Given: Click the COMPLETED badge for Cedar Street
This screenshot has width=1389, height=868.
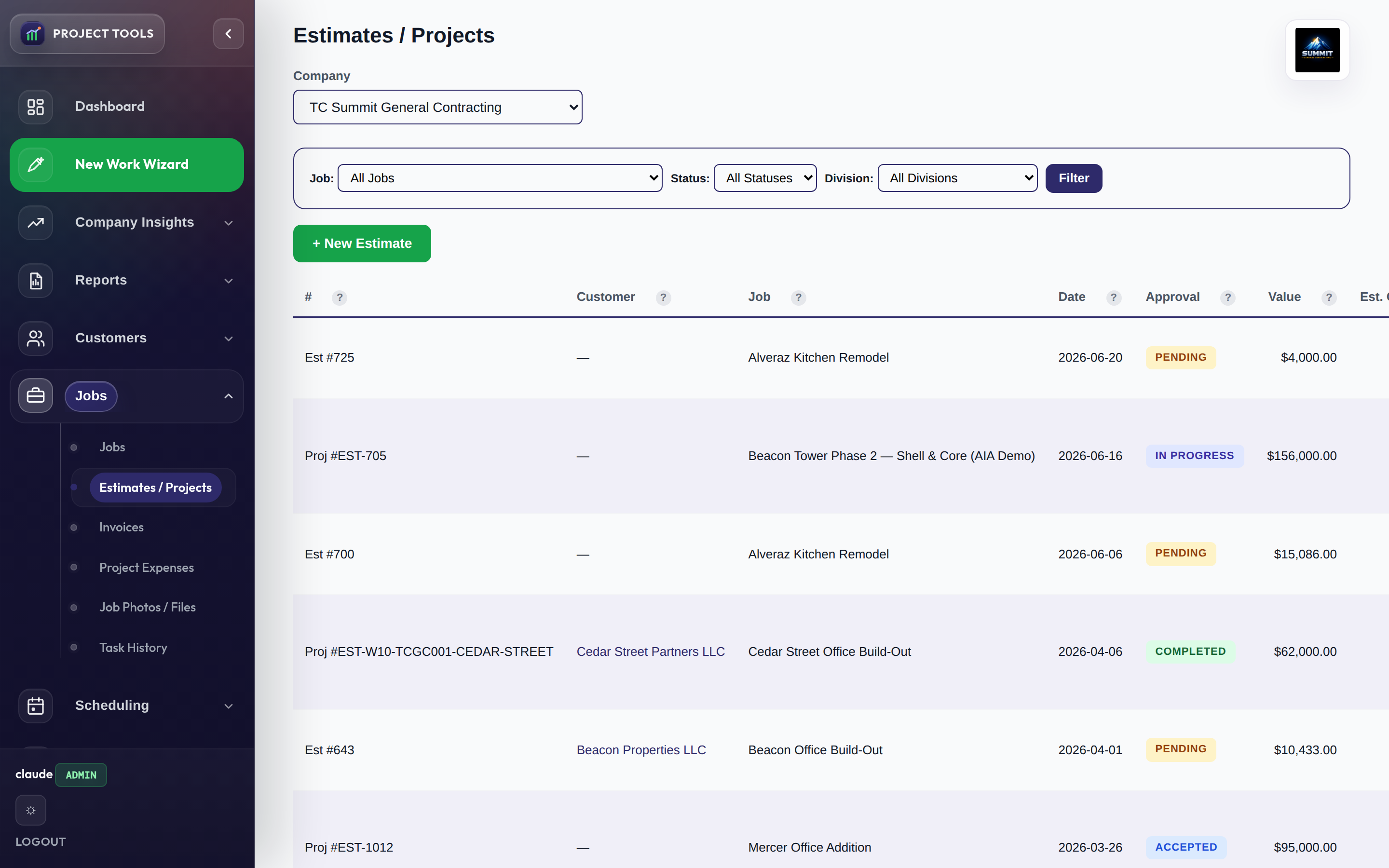Looking at the screenshot, I should pos(1190,651).
